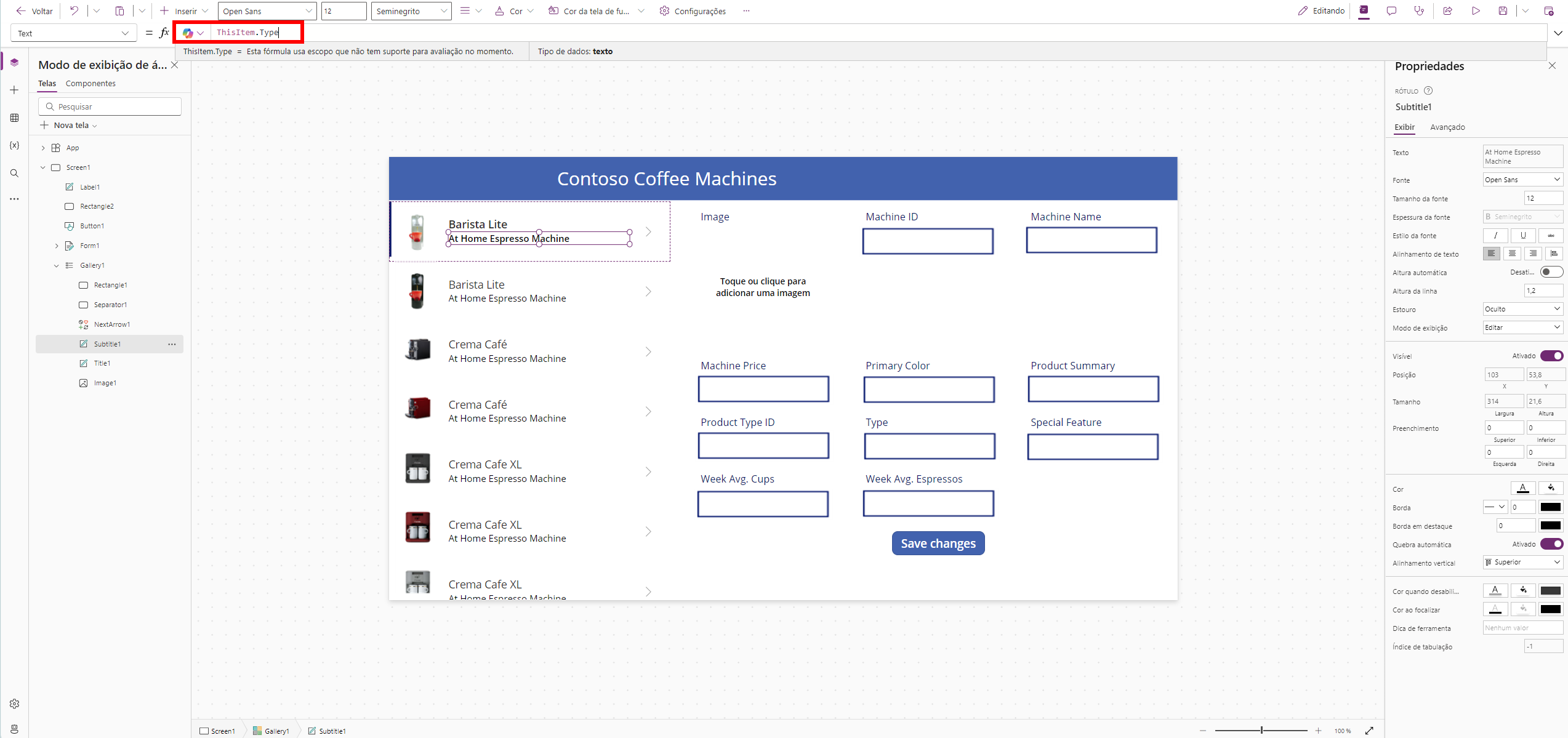Click the publish app icon
This screenshot has height=738, width=1568.
(x=1549, y=10)
